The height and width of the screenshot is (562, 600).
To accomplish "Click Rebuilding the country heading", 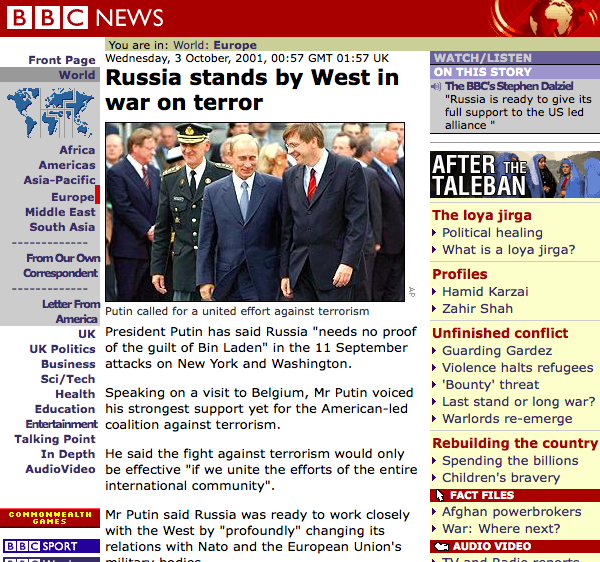I will point(515,443).
